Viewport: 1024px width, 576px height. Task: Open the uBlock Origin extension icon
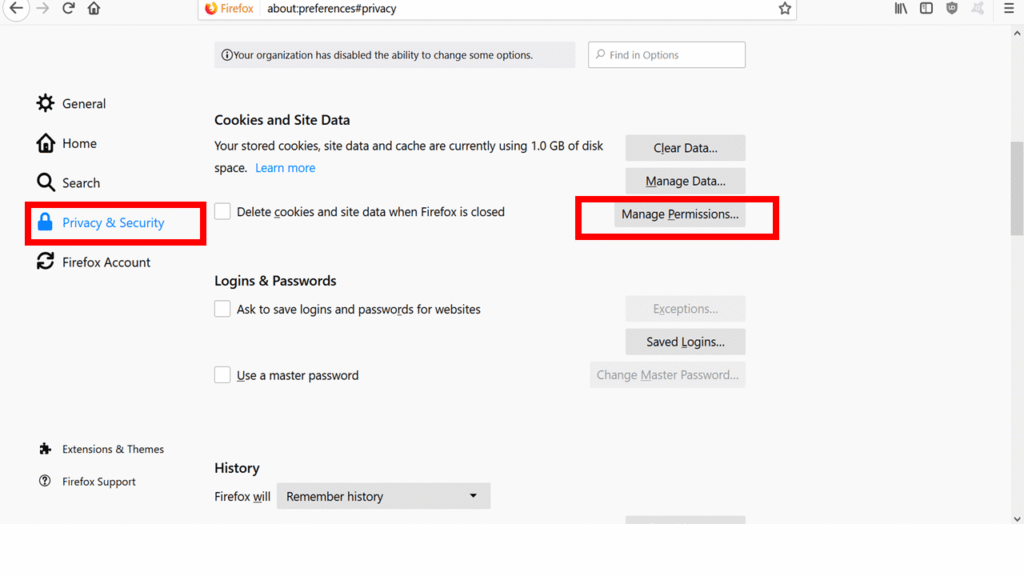952,9
